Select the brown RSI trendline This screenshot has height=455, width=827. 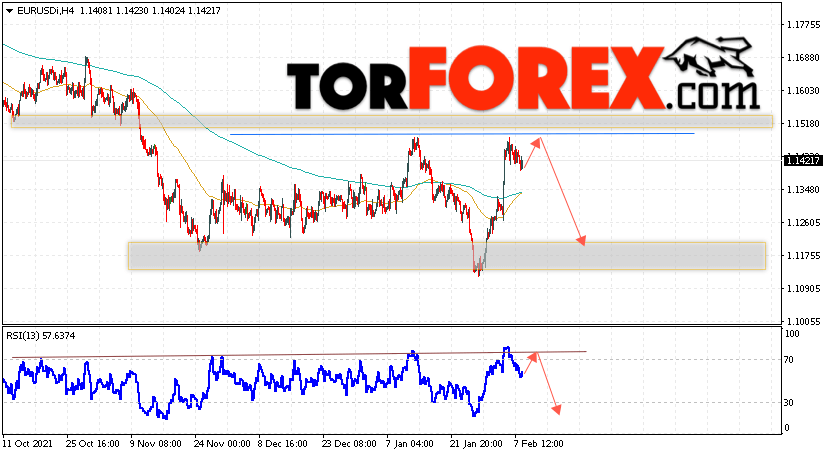tap(299, 354)
